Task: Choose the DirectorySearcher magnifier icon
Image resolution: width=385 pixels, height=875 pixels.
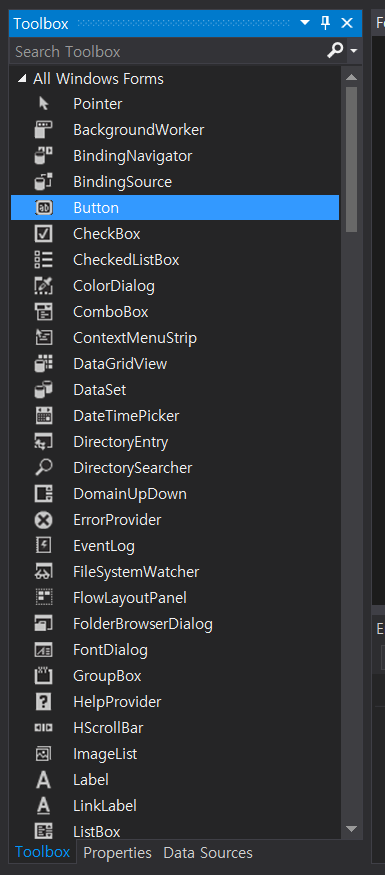Action: [x=44, y=468]
